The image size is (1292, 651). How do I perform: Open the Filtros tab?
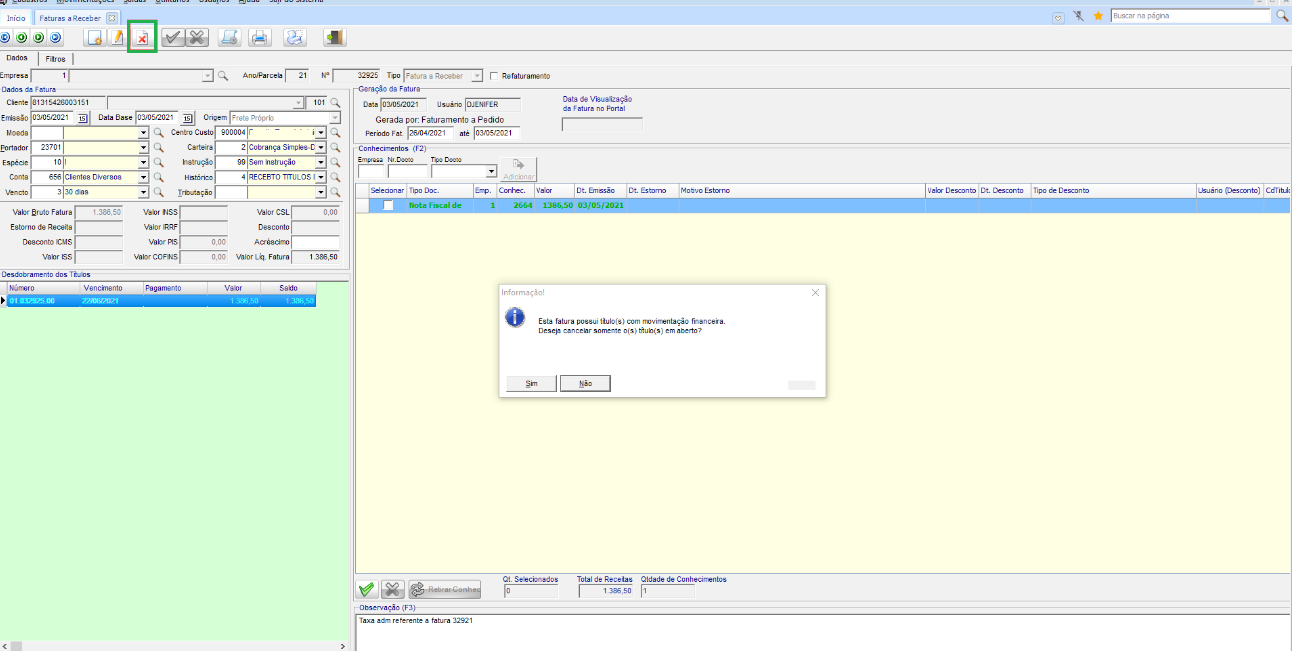click(x=55, y=59)
